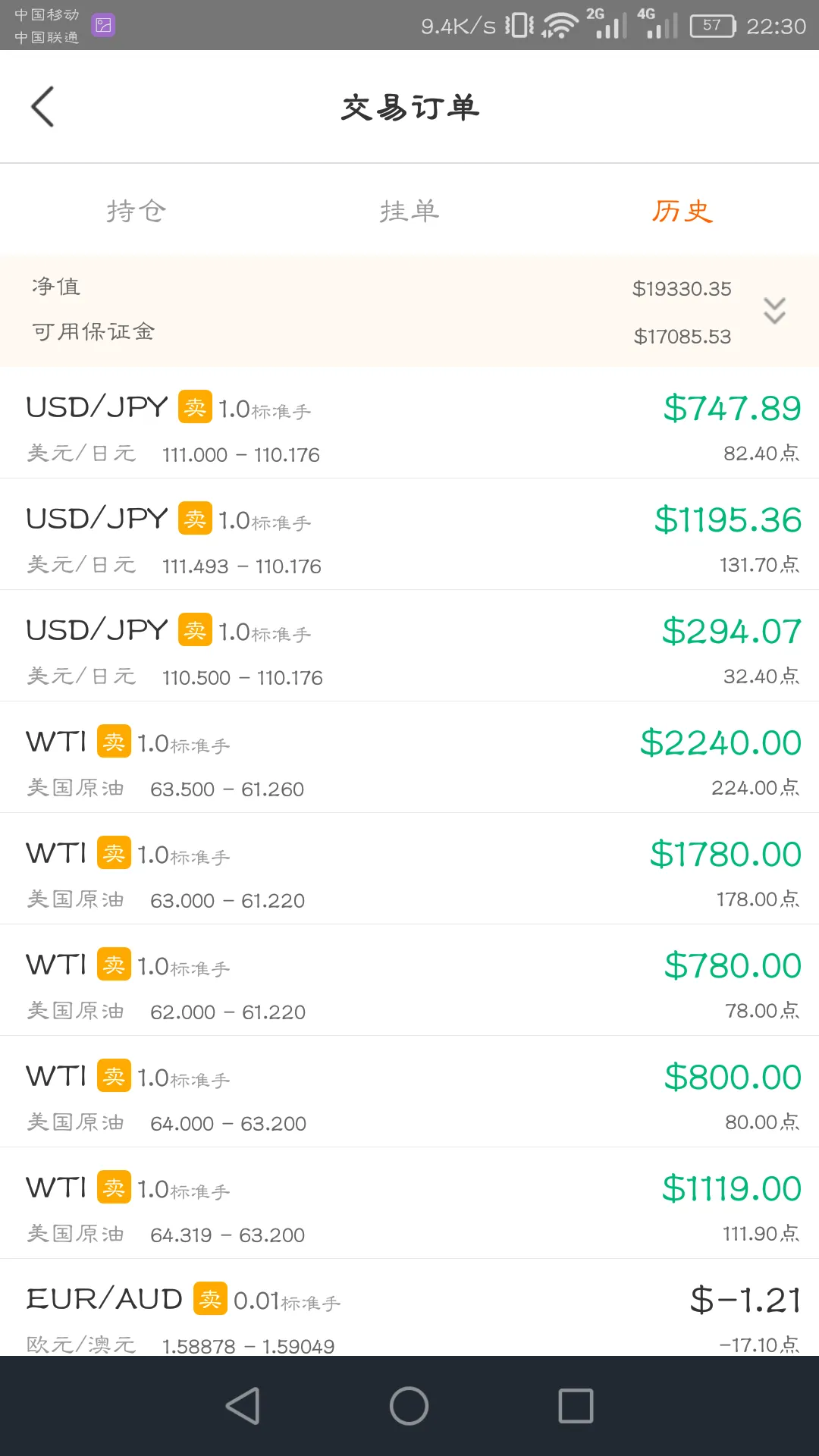Tap the purple notification icon in status bar
Screen dimensions: 819x1456
pyautogui.click(x=103, y=25)
